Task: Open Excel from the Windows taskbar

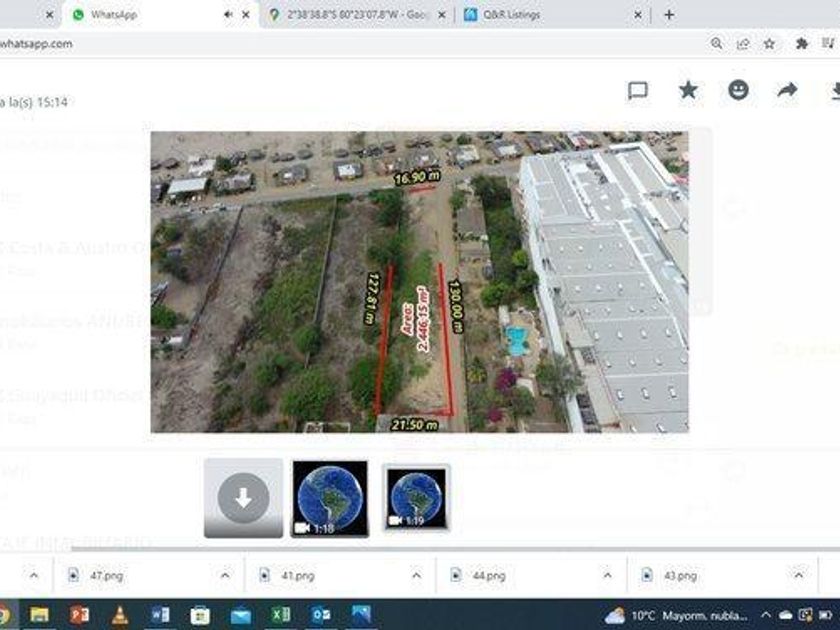Action: 281,614
